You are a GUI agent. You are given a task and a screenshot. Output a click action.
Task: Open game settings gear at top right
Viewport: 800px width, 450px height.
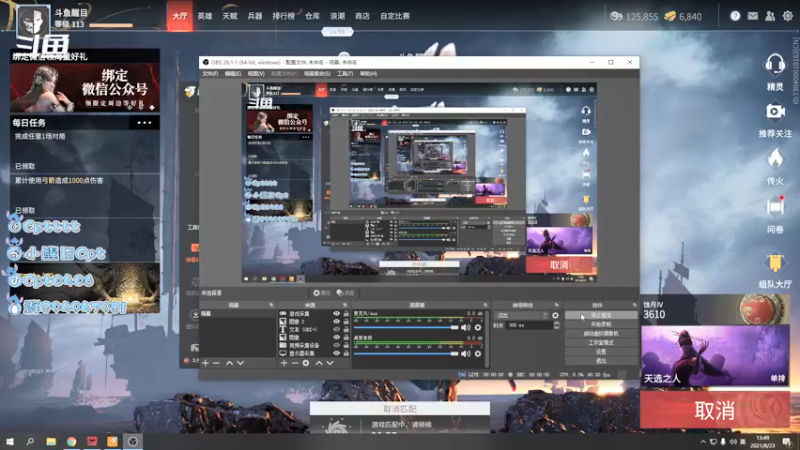788,16
